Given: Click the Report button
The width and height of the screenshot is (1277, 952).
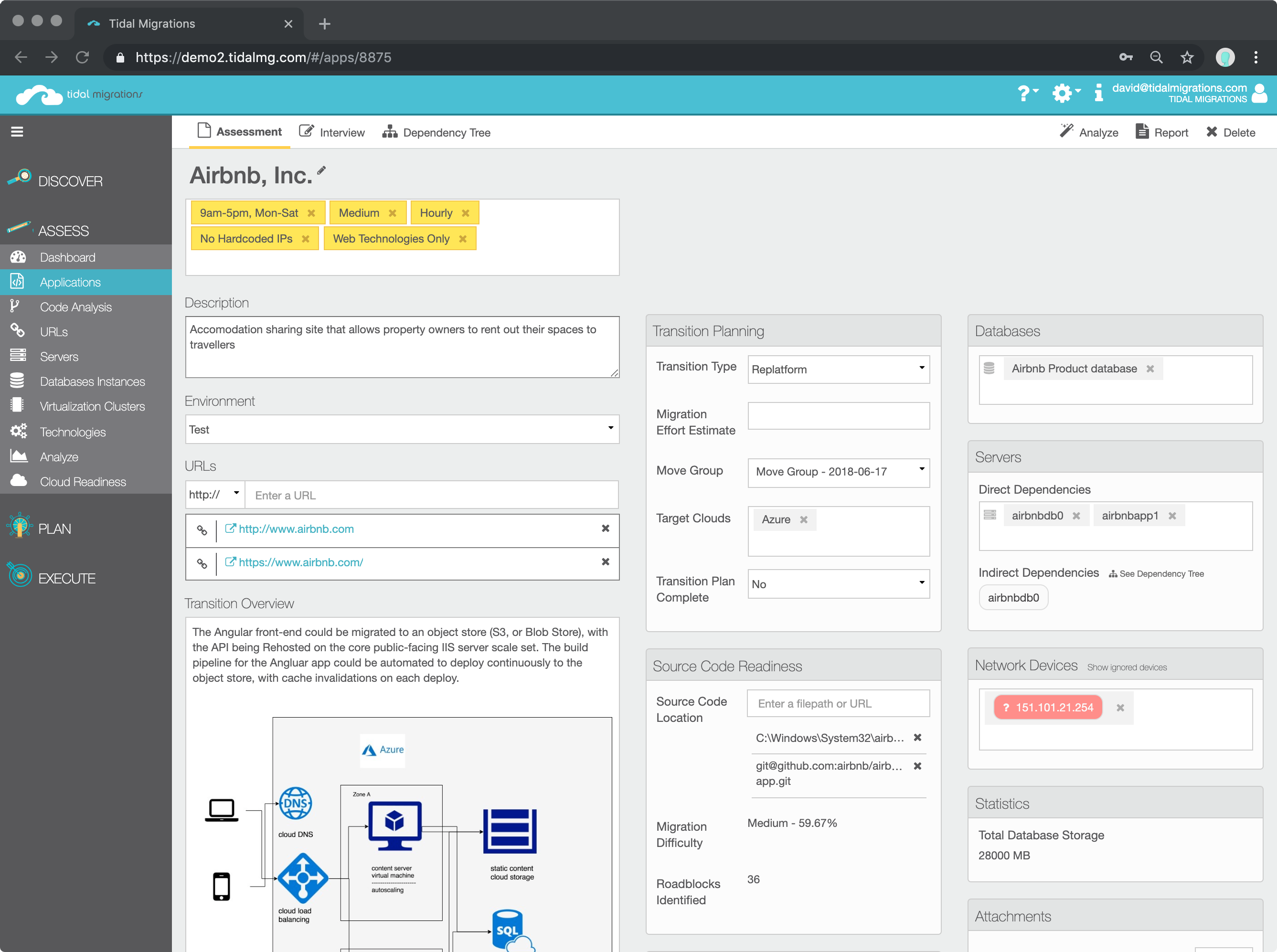Looking at the screenshot, I should tap(1162, 133).
